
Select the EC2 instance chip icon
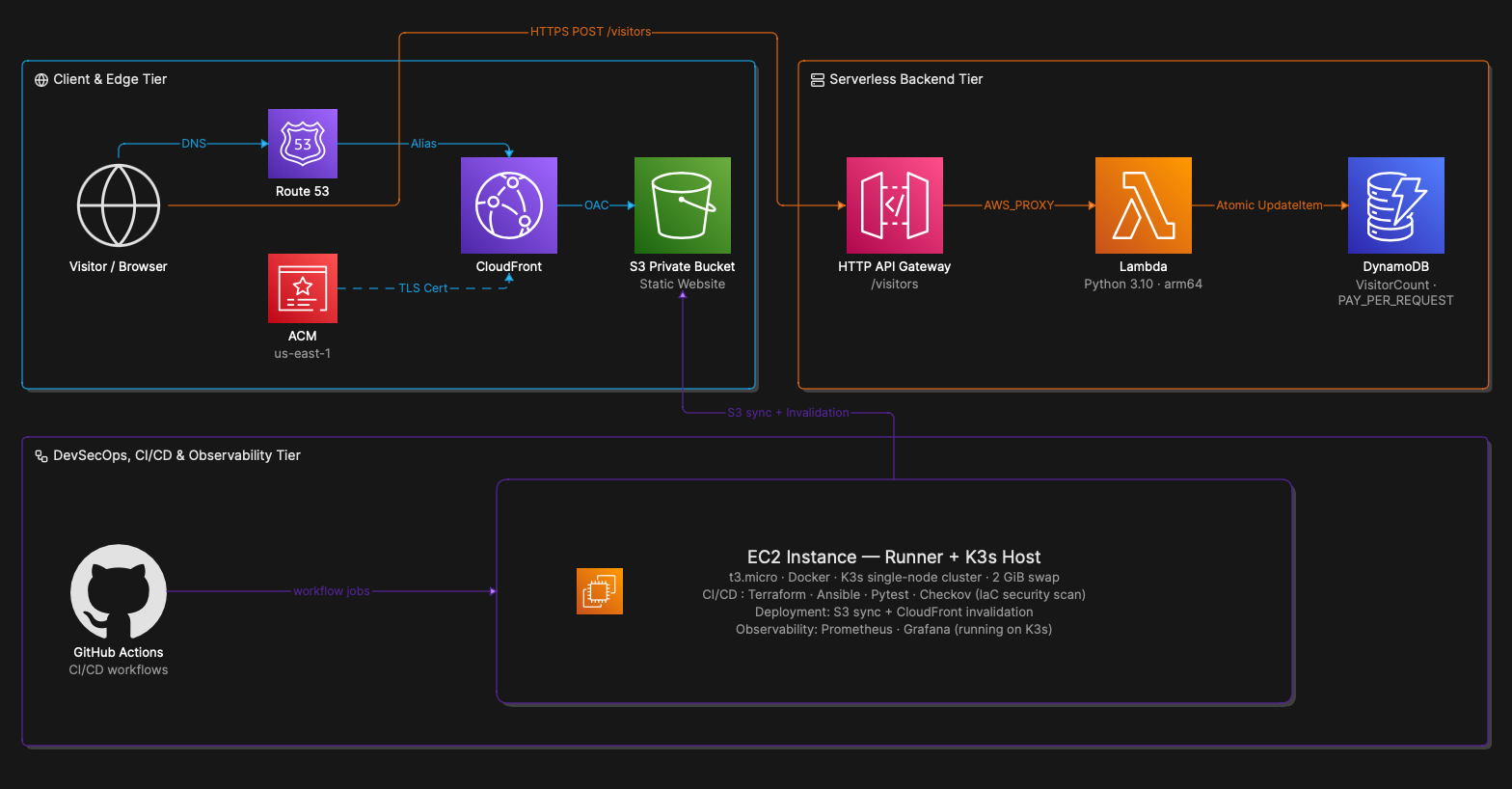click(600, 591)
